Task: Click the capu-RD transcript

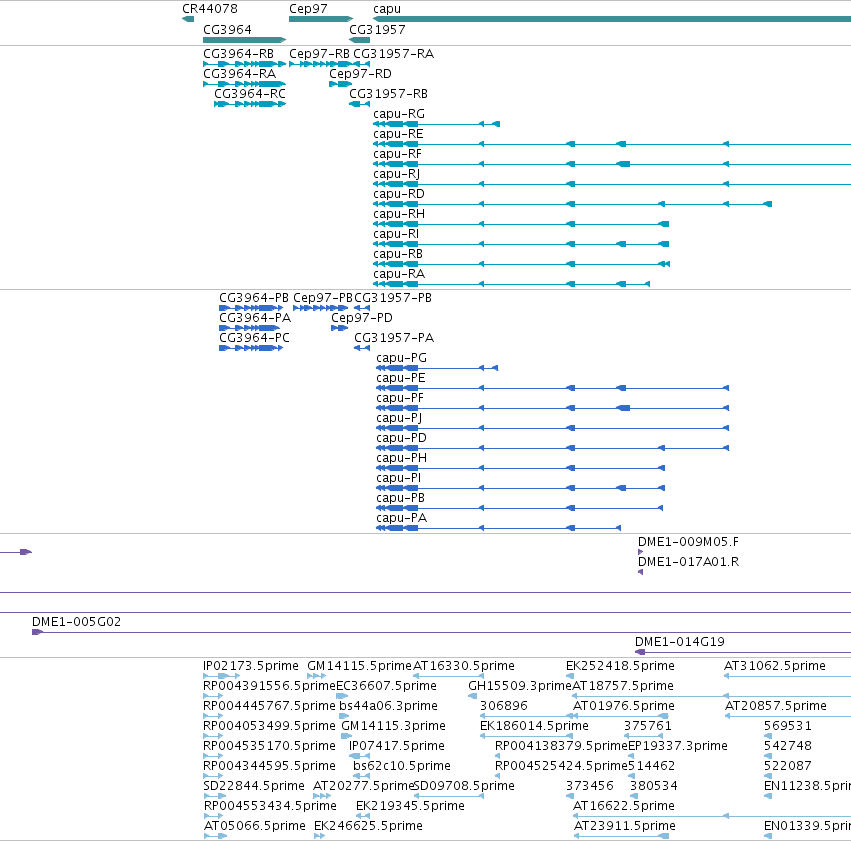Action: click(x=573, y=205)
